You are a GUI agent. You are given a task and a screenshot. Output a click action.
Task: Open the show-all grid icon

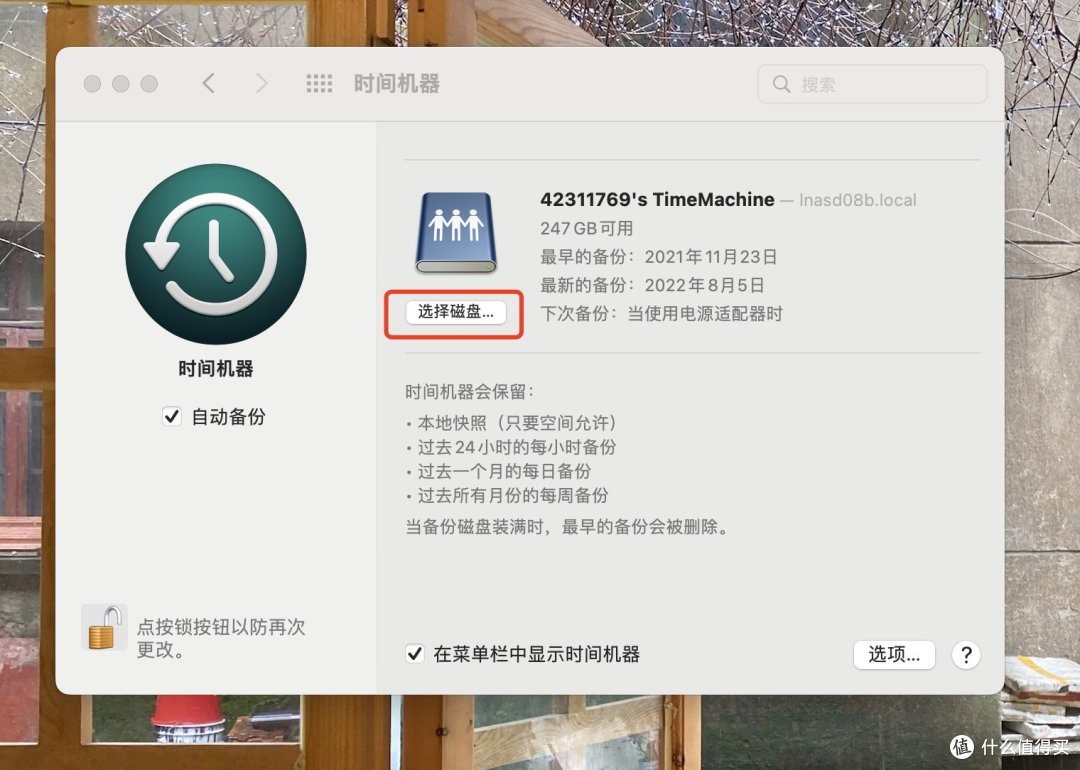[x=319, y=84]
